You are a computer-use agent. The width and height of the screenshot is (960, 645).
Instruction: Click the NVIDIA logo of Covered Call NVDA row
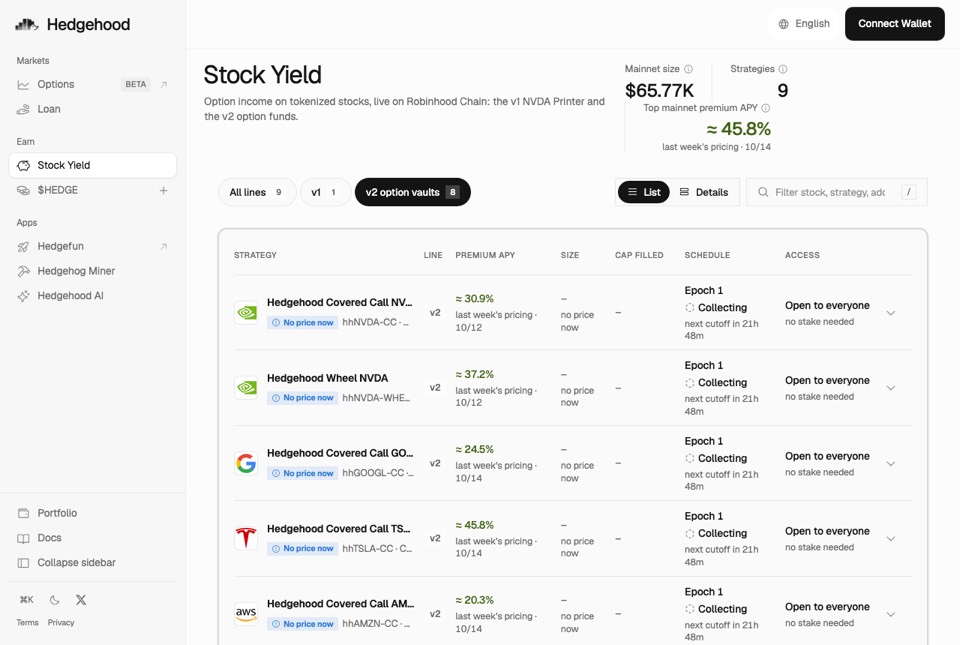point(247,313)
